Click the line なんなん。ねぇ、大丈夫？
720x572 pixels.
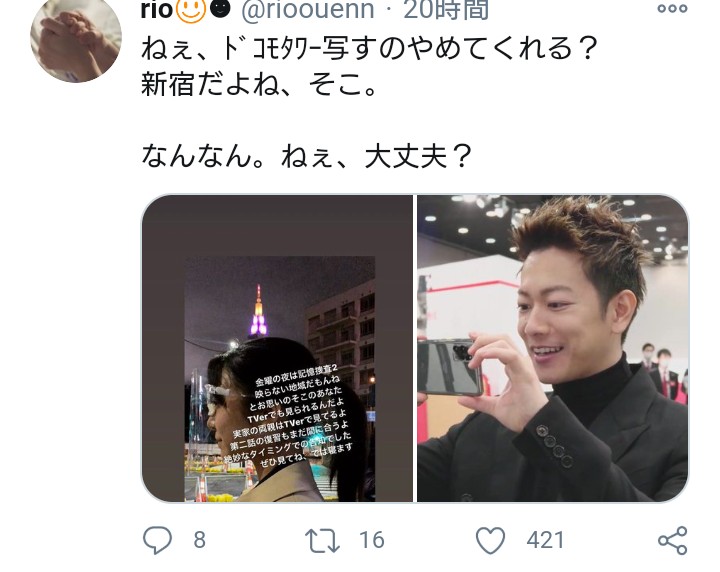click(306, 156)
